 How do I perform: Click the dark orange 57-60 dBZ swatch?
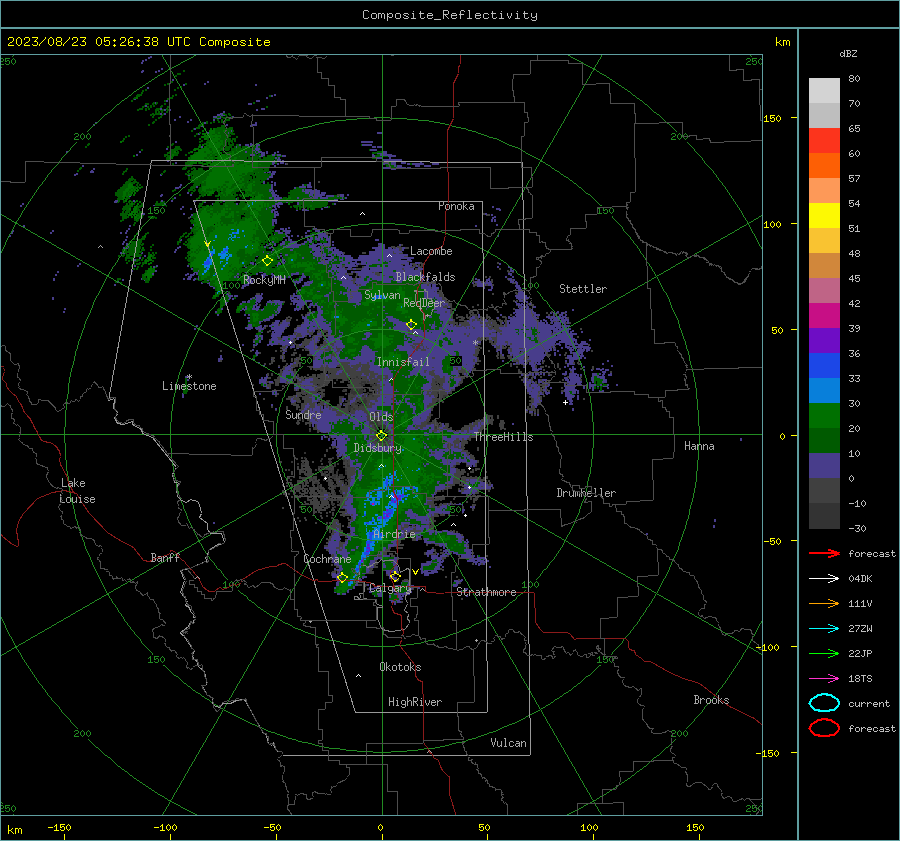click(824, 166)
